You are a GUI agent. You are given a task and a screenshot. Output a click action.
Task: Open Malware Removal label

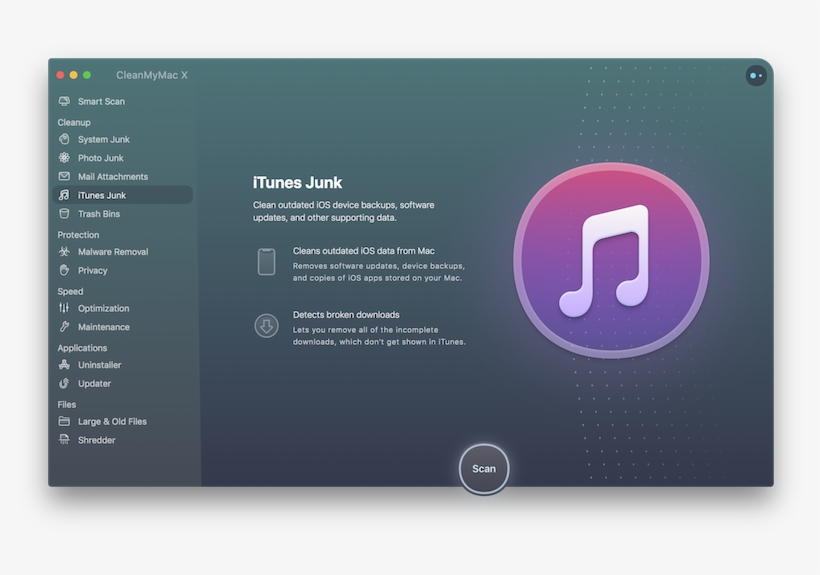(x=113, y=251)
